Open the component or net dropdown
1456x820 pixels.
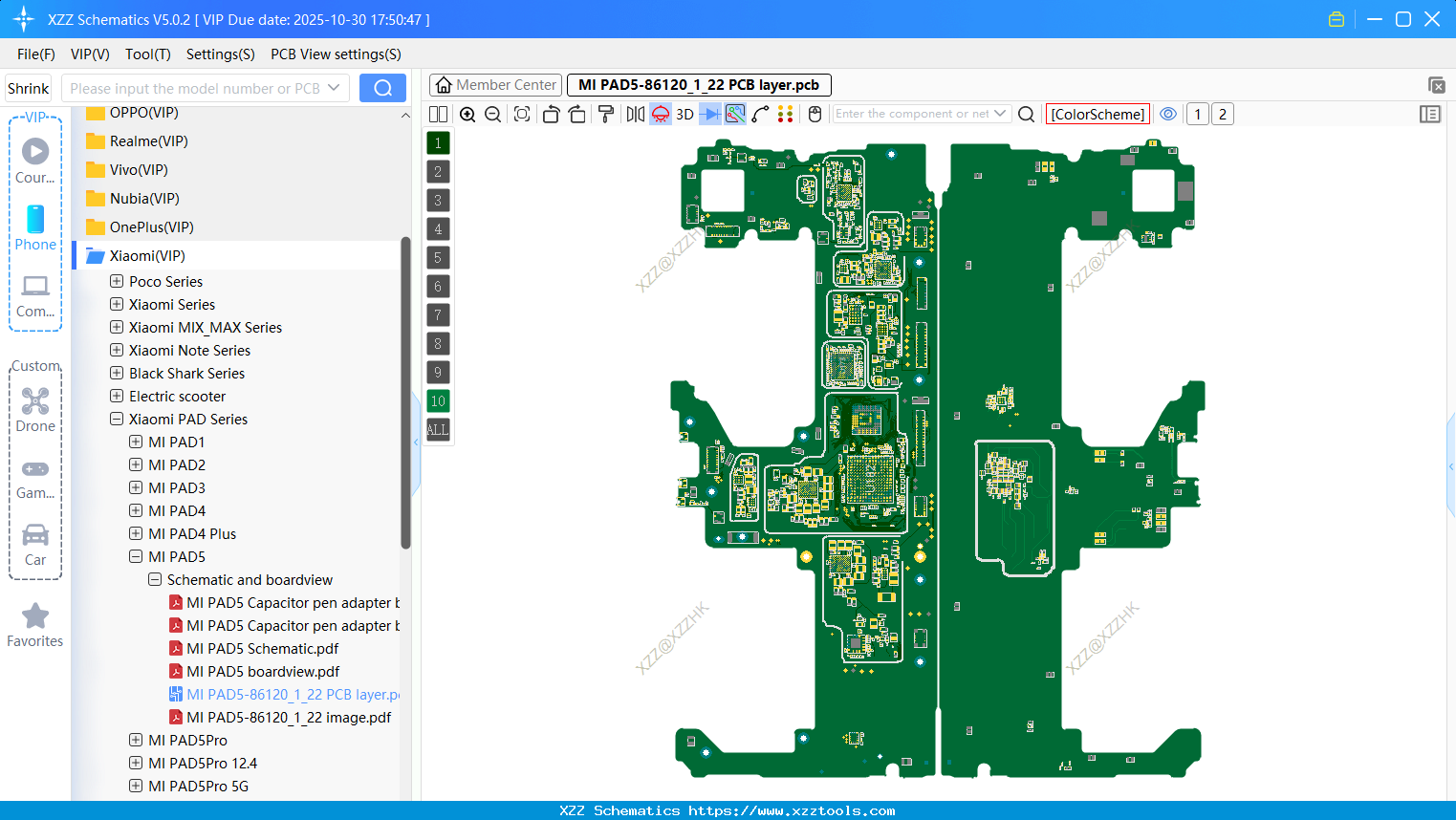pos(1000,114)
